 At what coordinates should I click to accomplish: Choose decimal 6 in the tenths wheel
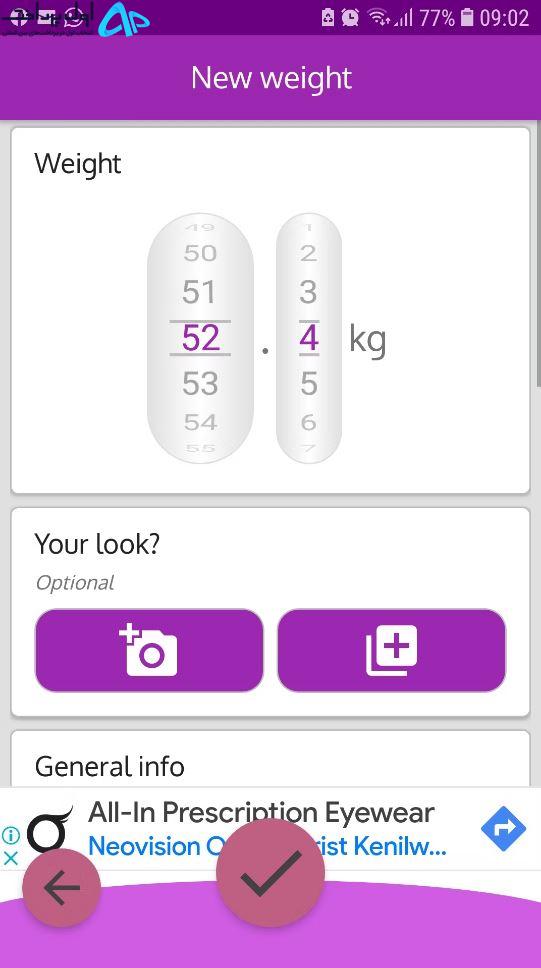tap(308, 422)
